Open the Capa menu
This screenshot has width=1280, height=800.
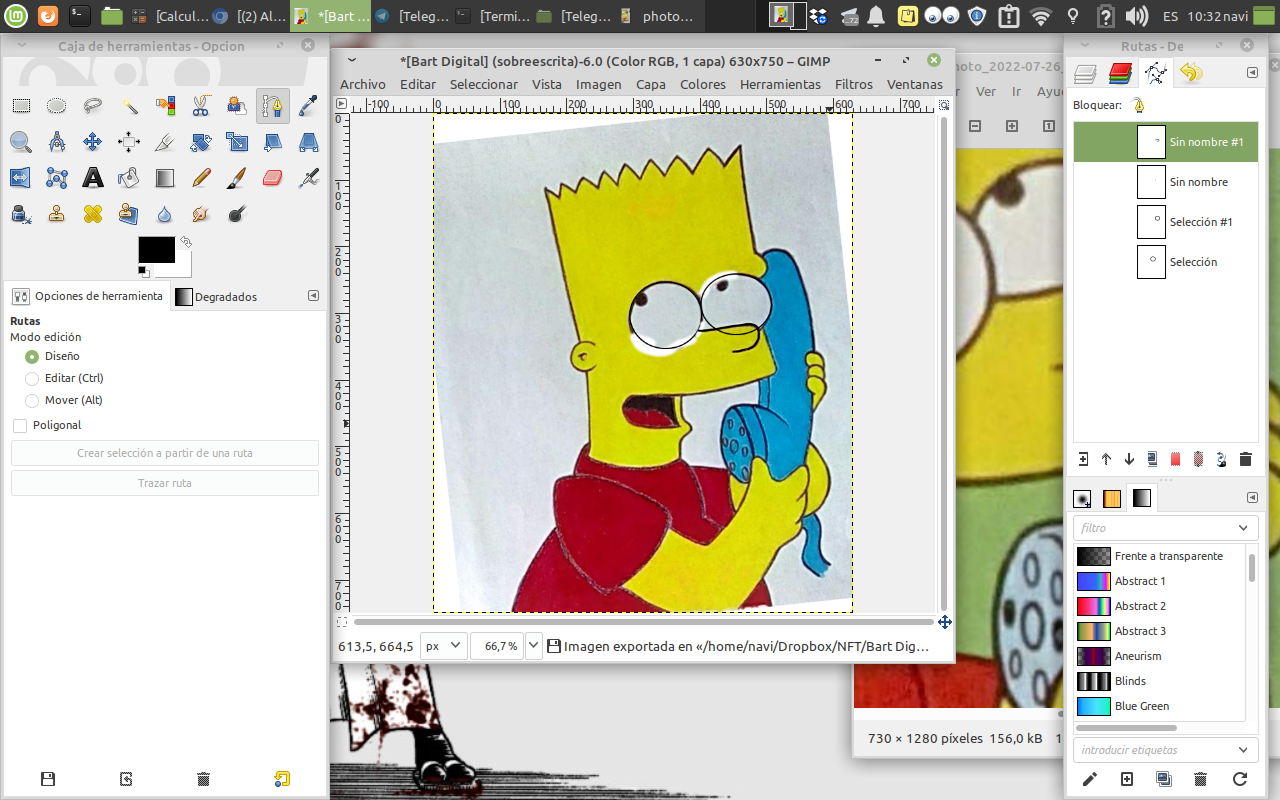[651, 85]
